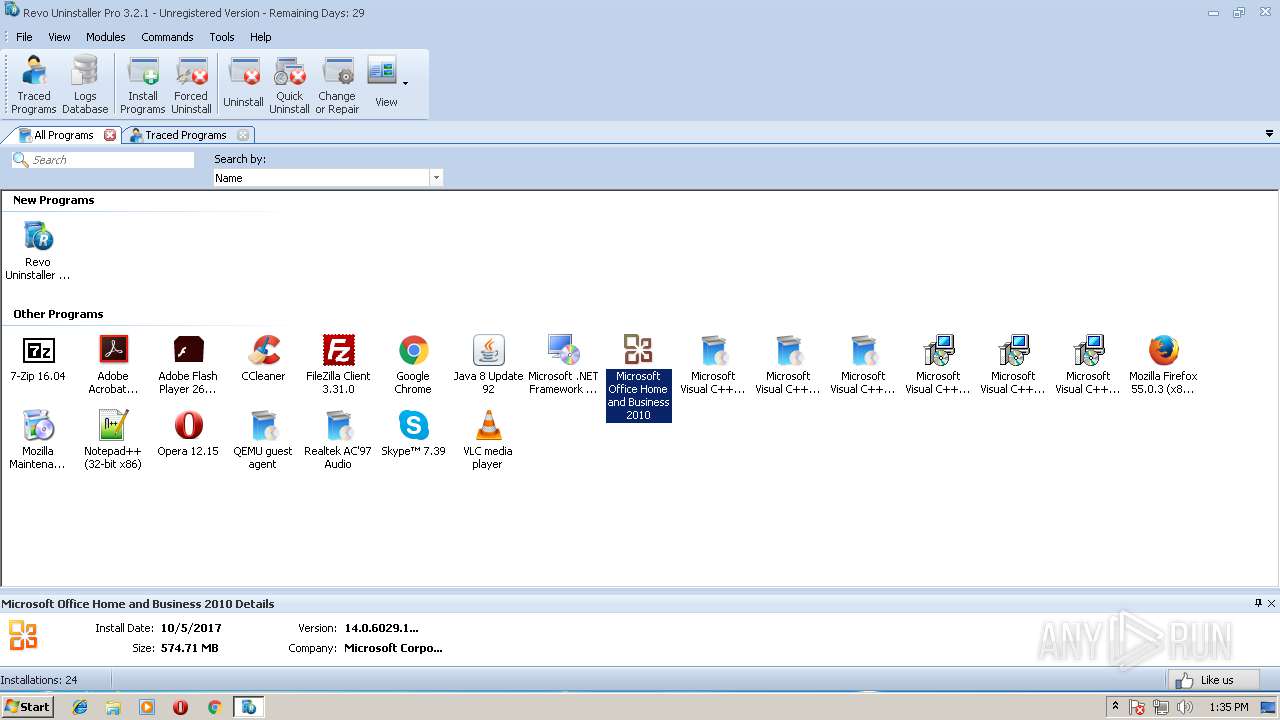
Task: Close the Office 2010 Details panel
Action: pyautogui.click(x=1272, y=603)
